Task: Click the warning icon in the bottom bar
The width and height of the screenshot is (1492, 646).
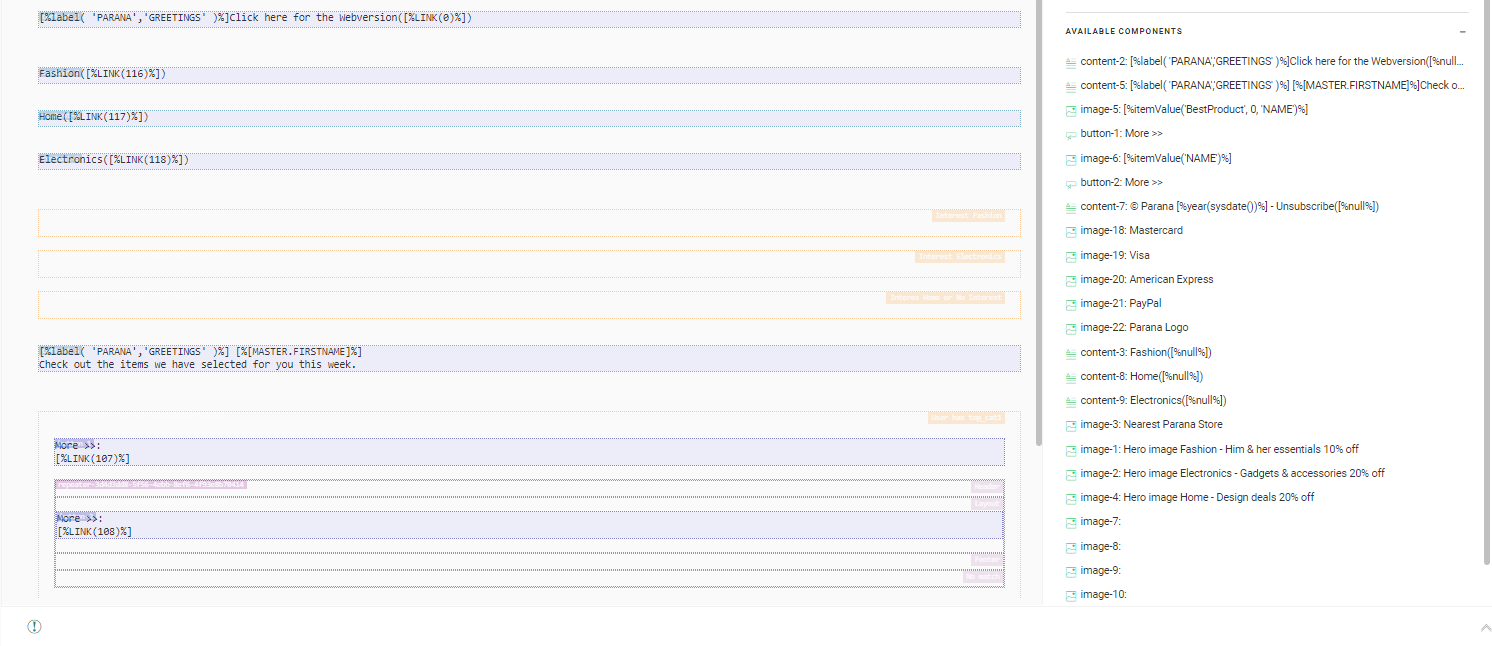Action: 34,627
